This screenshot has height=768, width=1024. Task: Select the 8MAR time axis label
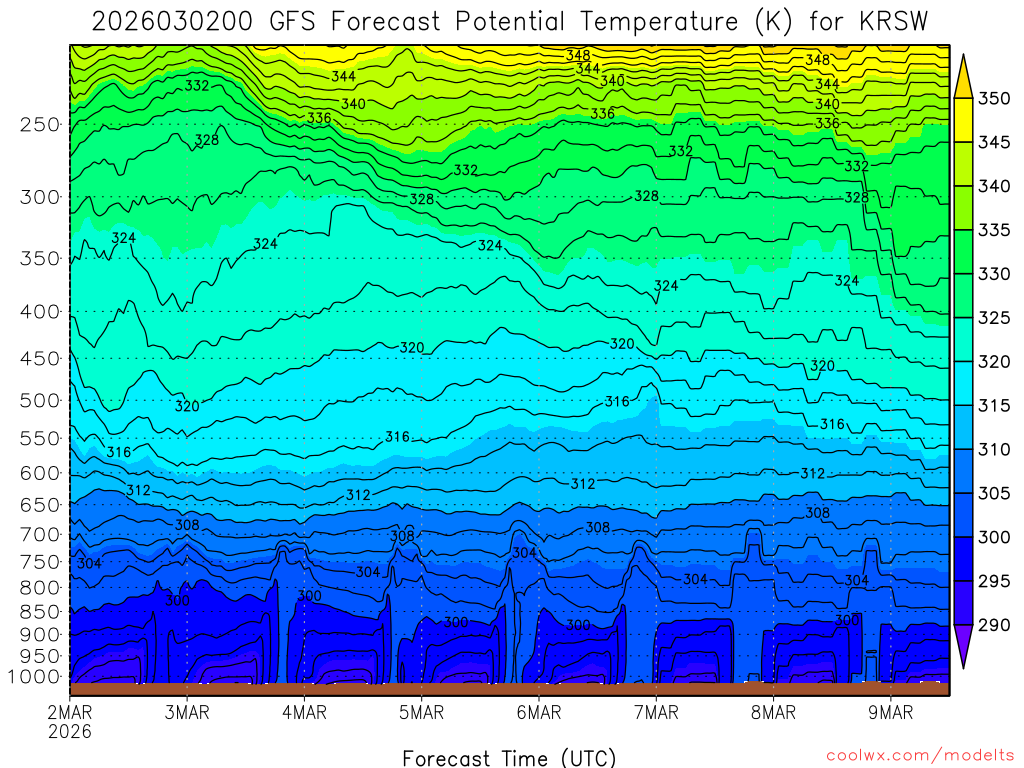(x=773, y=712)
